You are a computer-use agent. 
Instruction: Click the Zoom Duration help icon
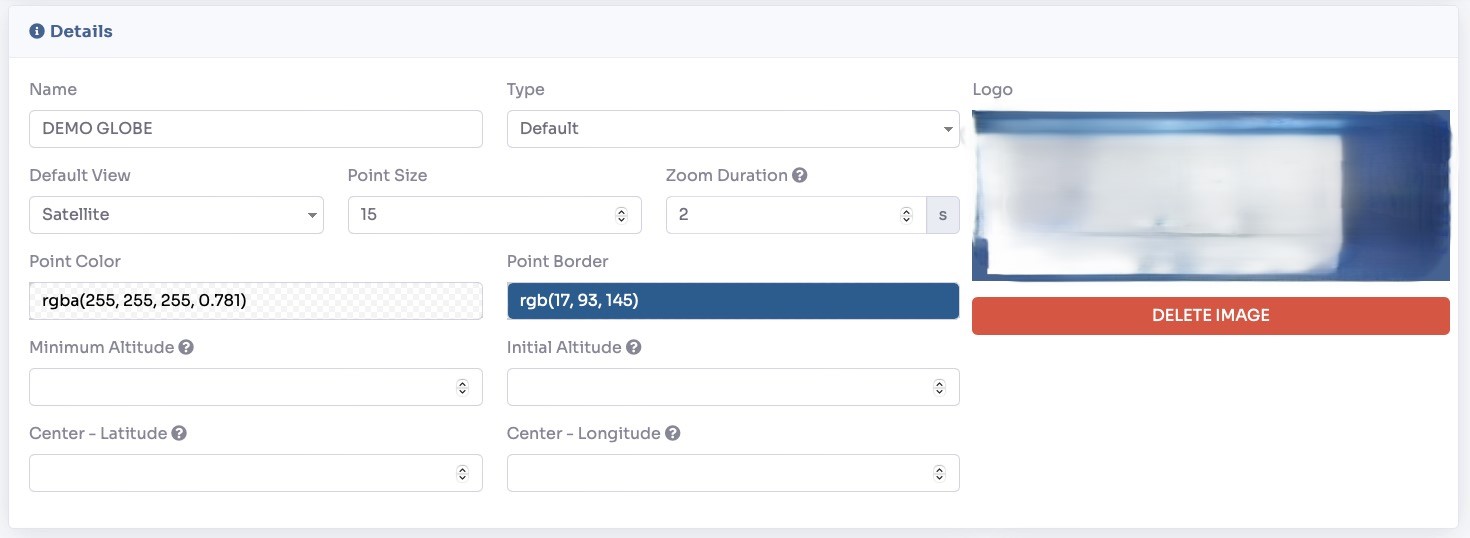800,175
